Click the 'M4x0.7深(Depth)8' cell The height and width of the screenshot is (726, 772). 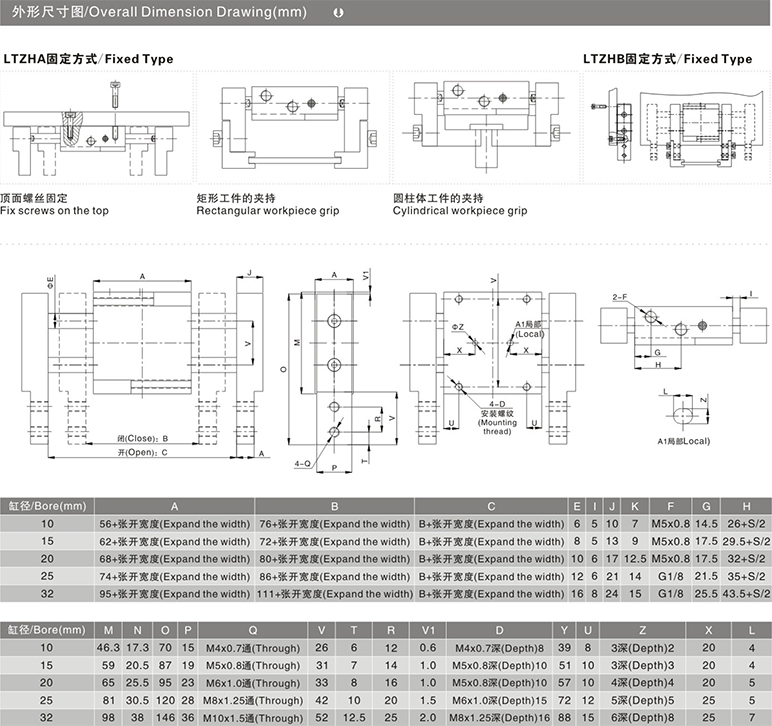[x=499, y=648]
